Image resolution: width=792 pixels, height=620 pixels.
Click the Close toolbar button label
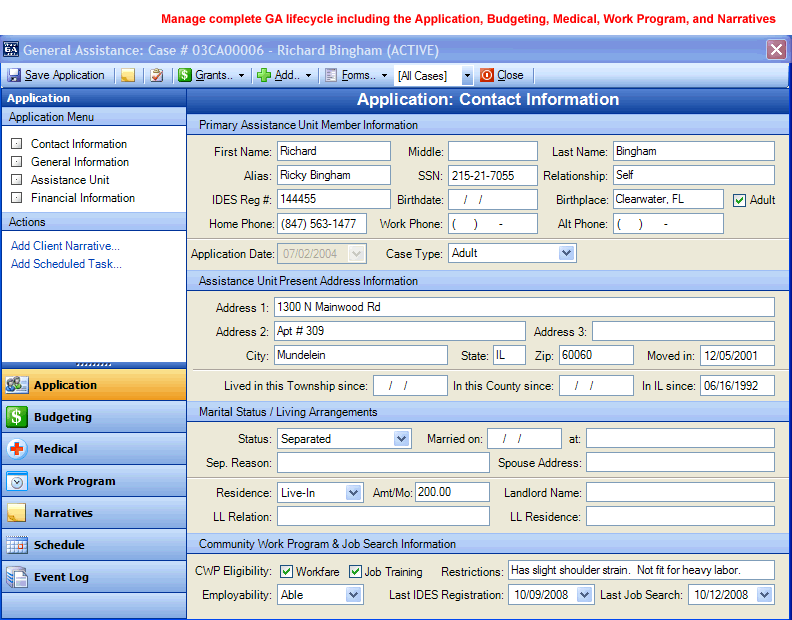coord(510,75)
